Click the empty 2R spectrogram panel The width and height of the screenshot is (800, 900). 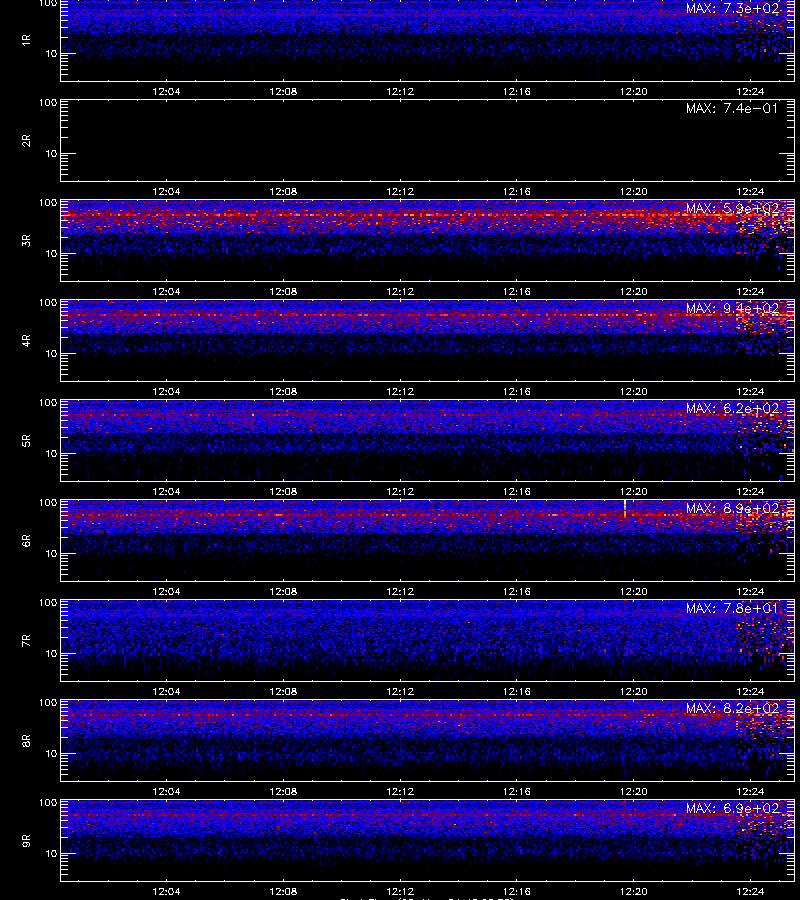[x=428, y=141]
